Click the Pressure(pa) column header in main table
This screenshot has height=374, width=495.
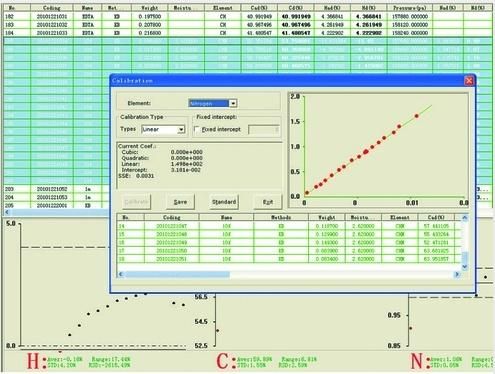click(x=410, y=8)
